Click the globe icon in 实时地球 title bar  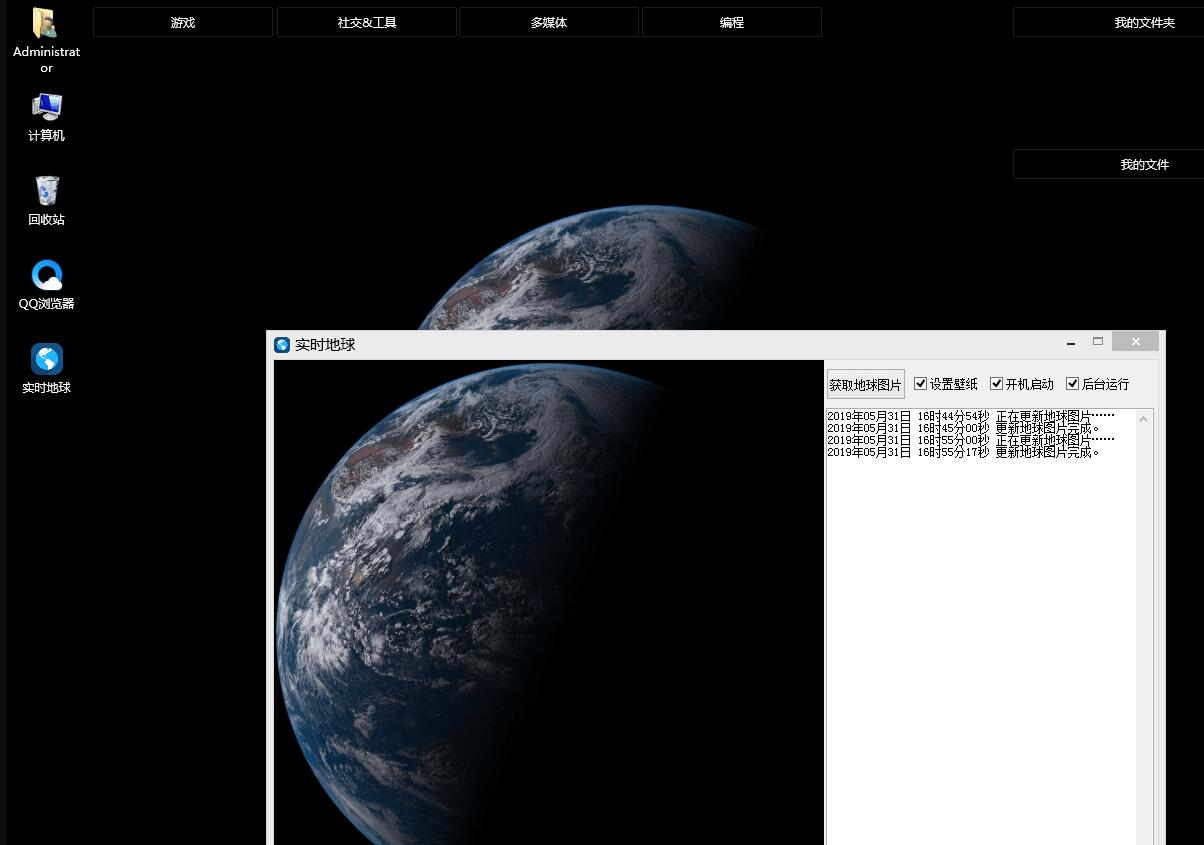pyautogui.click(x=282, y=345)
